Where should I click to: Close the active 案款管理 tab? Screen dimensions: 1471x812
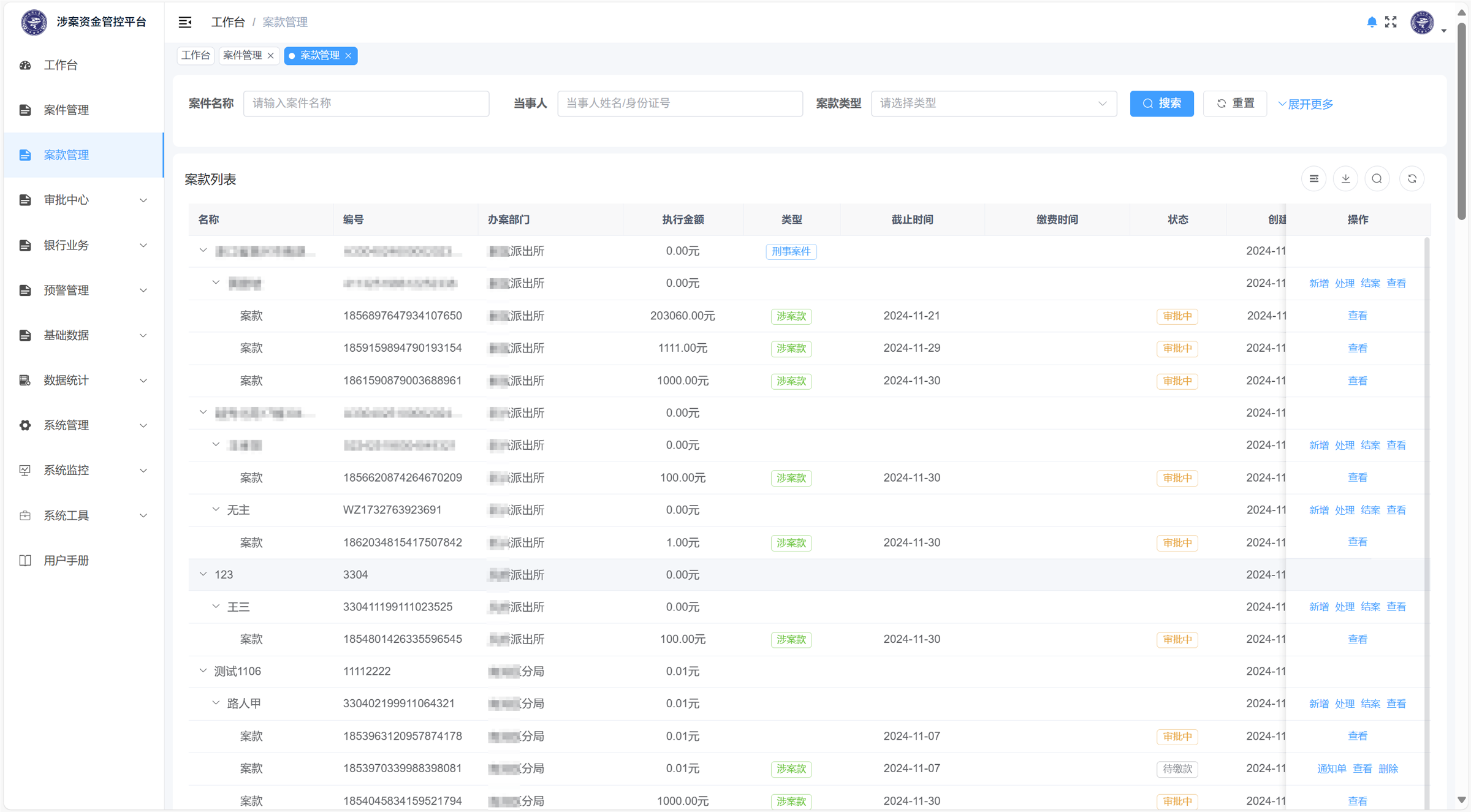(x=348, y=56)
